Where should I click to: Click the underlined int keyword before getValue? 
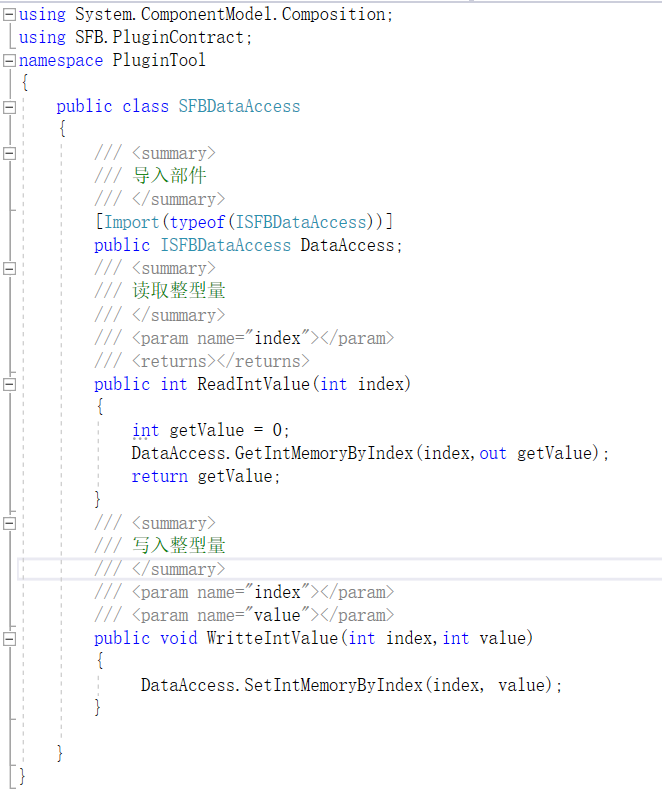click(x=145, y=430)
